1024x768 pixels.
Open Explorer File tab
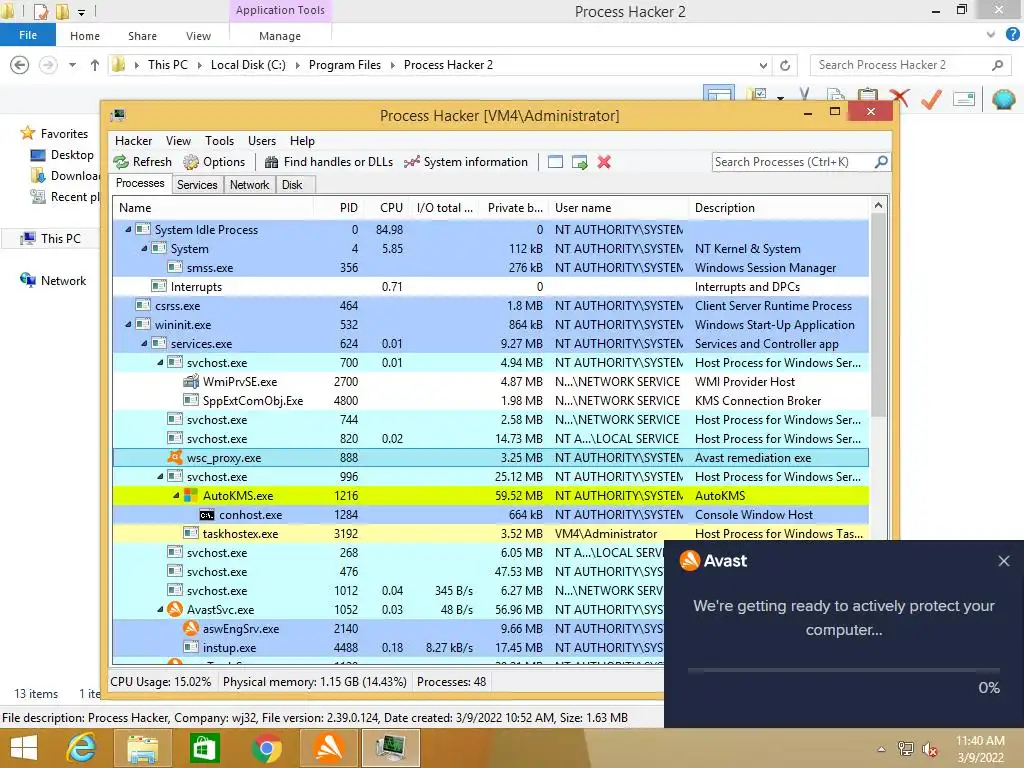click(x=27, y=35)
